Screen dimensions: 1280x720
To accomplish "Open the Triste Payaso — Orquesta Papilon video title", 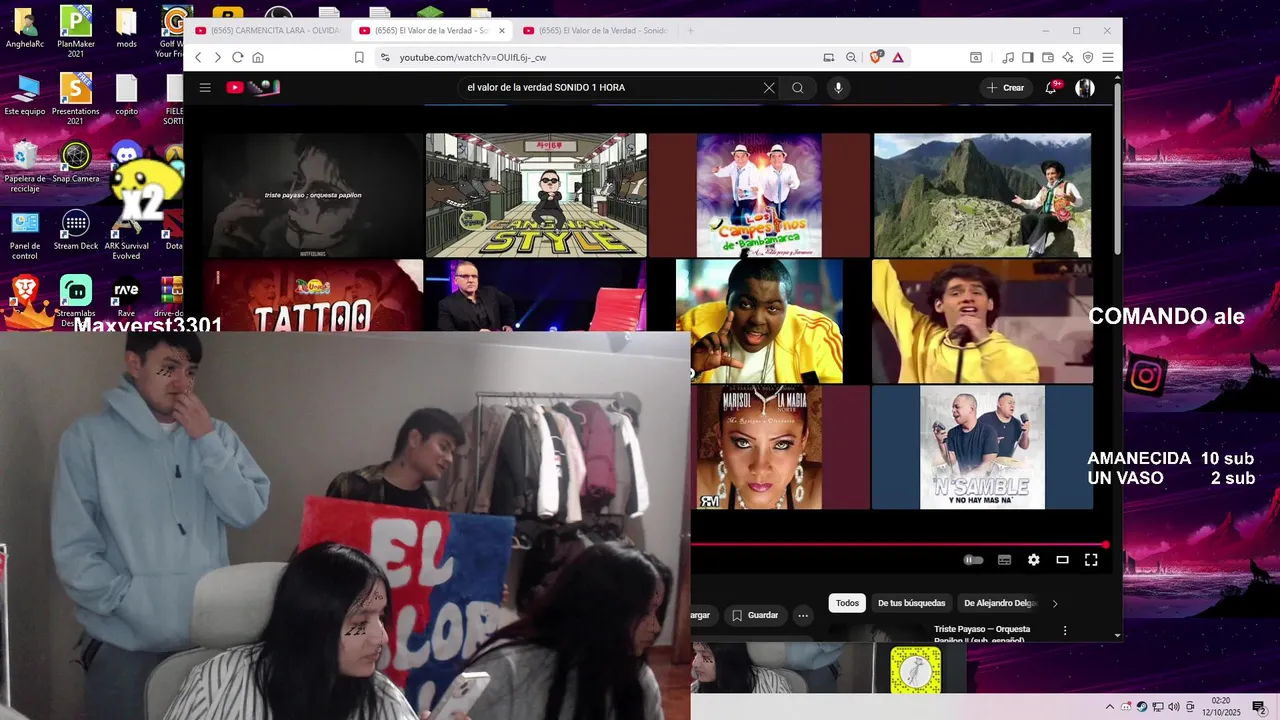I will point(982,634).
